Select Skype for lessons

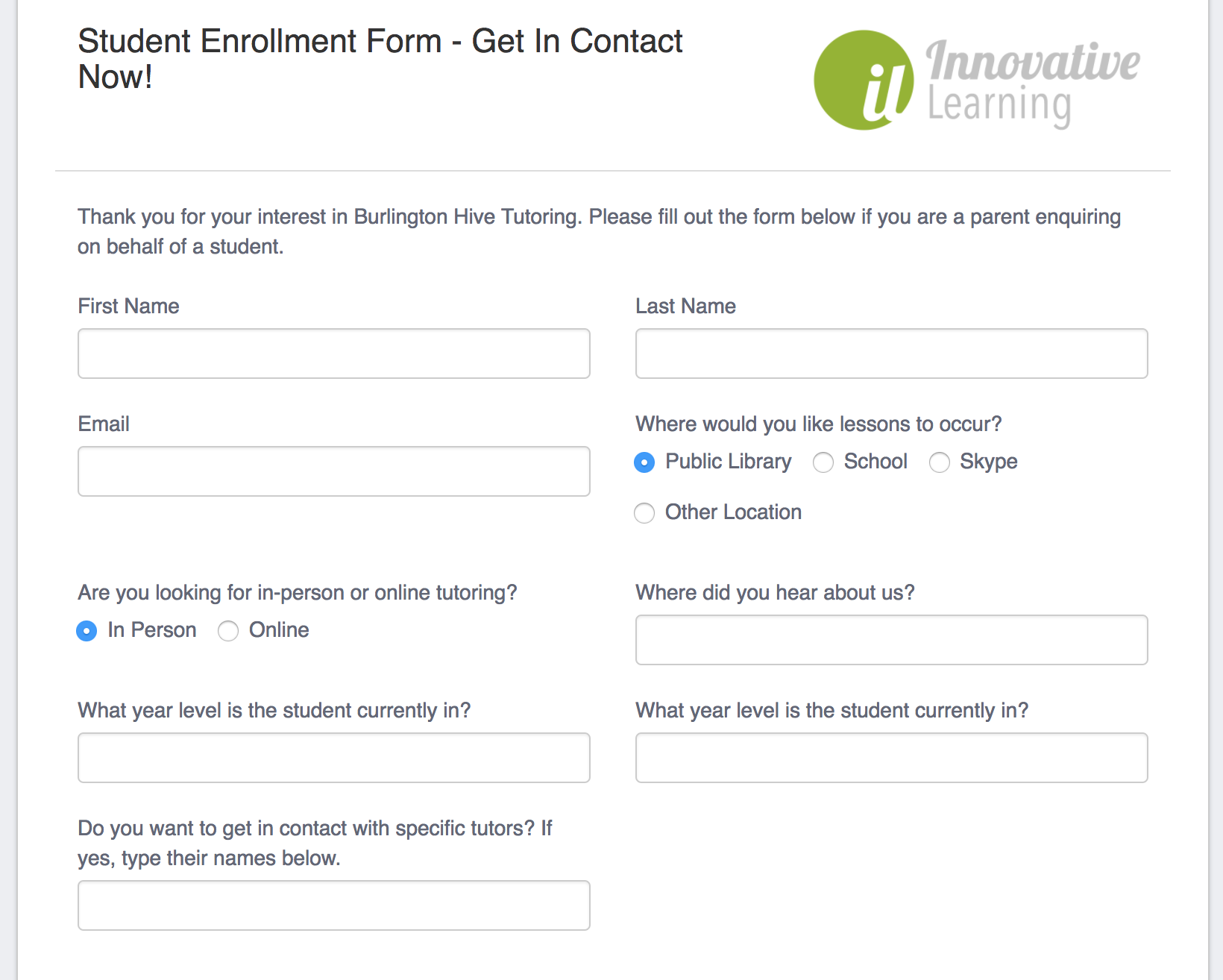tap(940, 462)
